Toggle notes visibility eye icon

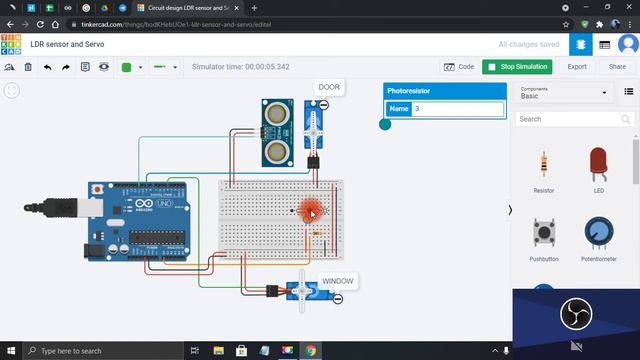click(x=104, y=67)
